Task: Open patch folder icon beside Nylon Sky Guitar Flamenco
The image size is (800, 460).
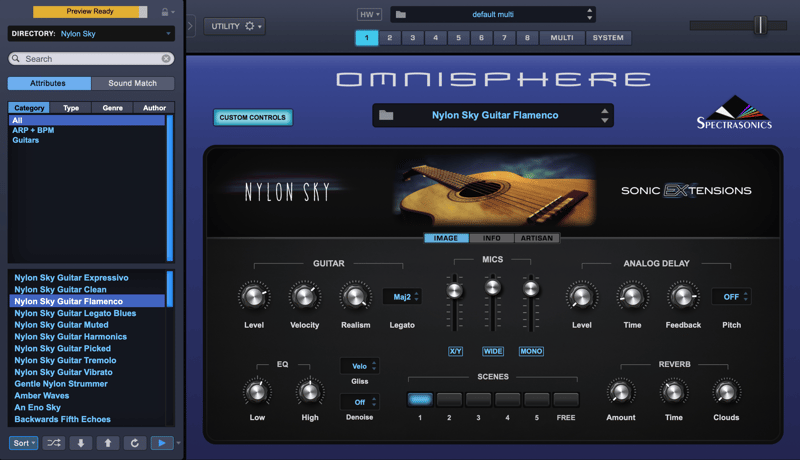Action: click(x=386, y=115)
